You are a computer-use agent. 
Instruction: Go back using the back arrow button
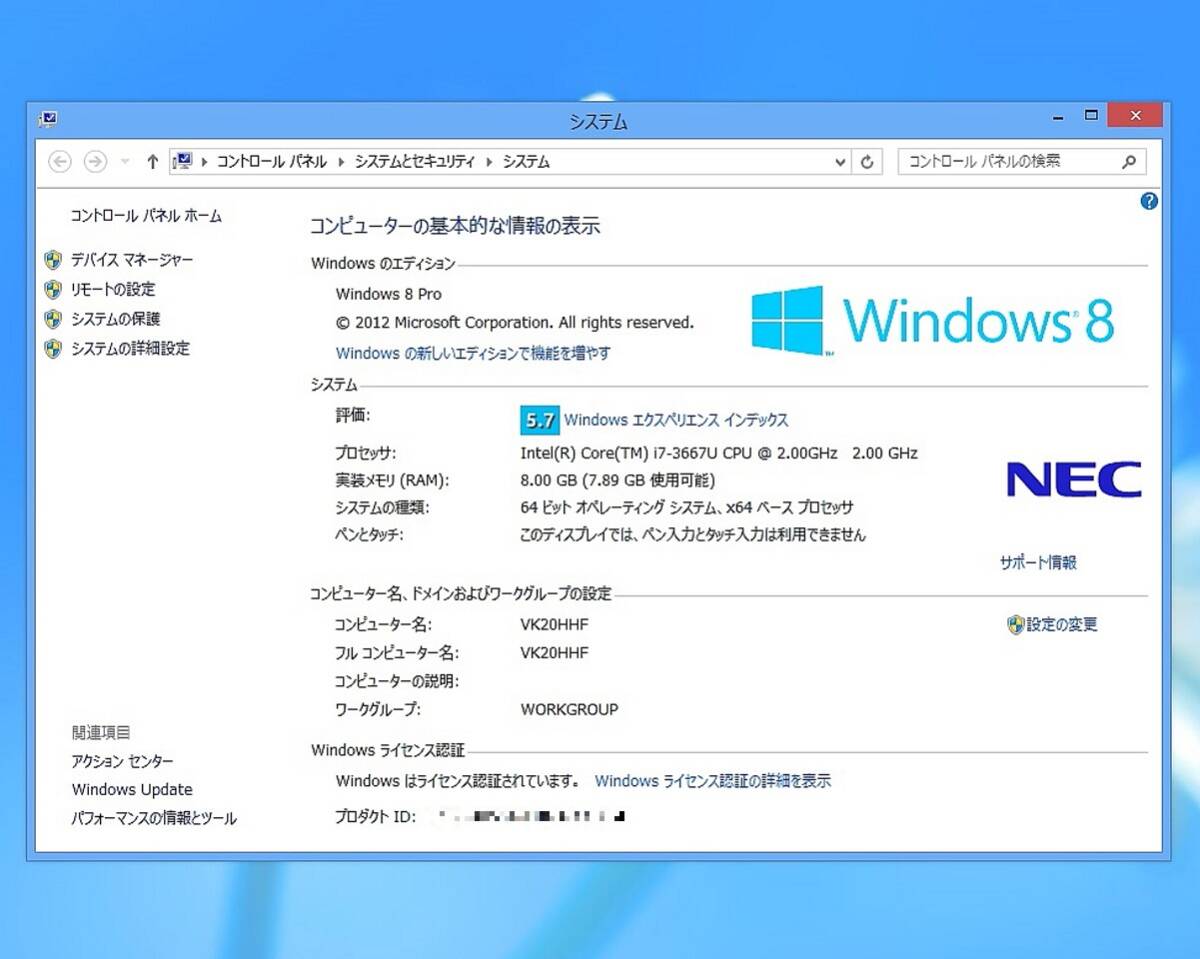click(60, 161)
